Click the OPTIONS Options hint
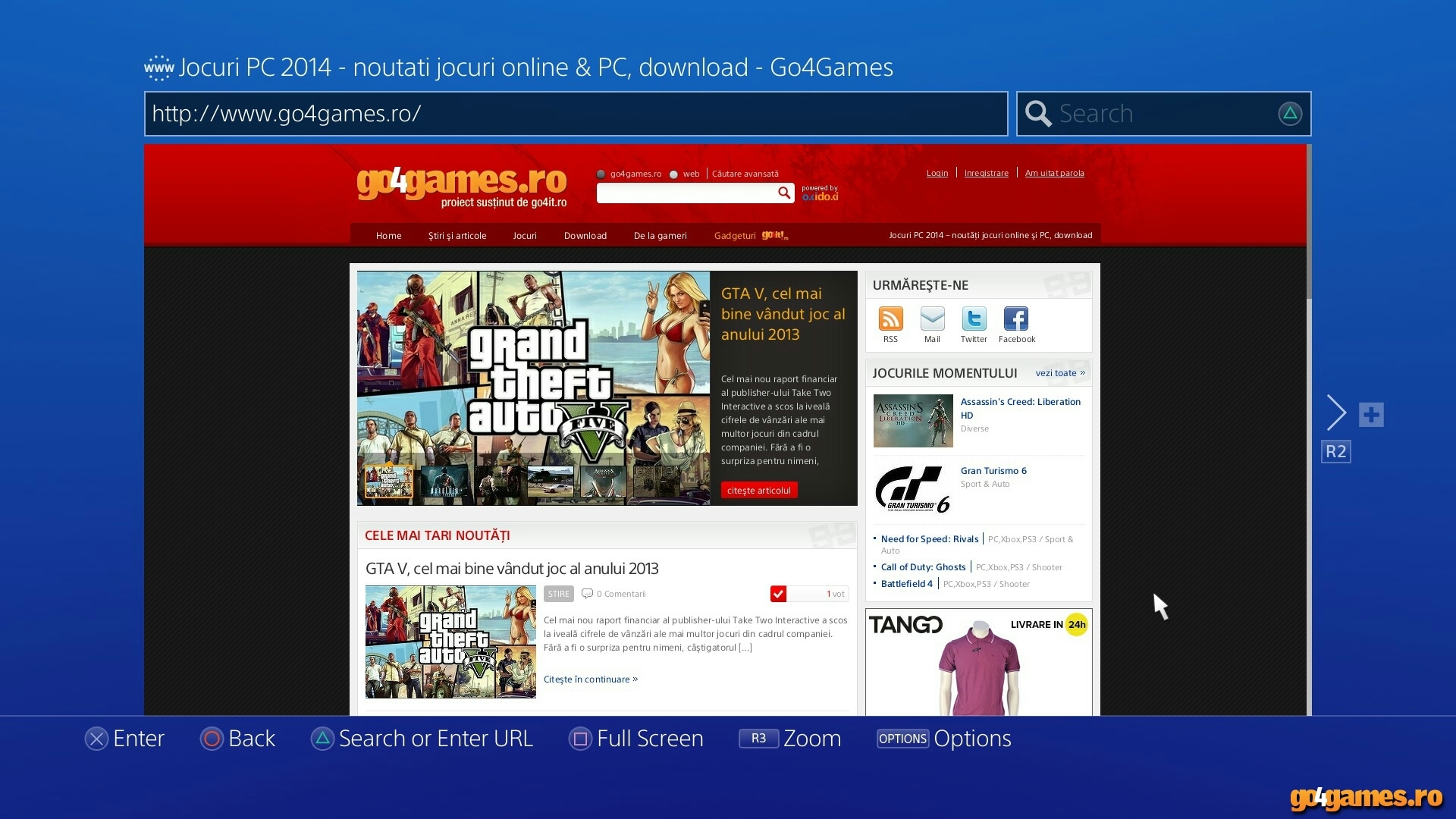 [944, 739]
